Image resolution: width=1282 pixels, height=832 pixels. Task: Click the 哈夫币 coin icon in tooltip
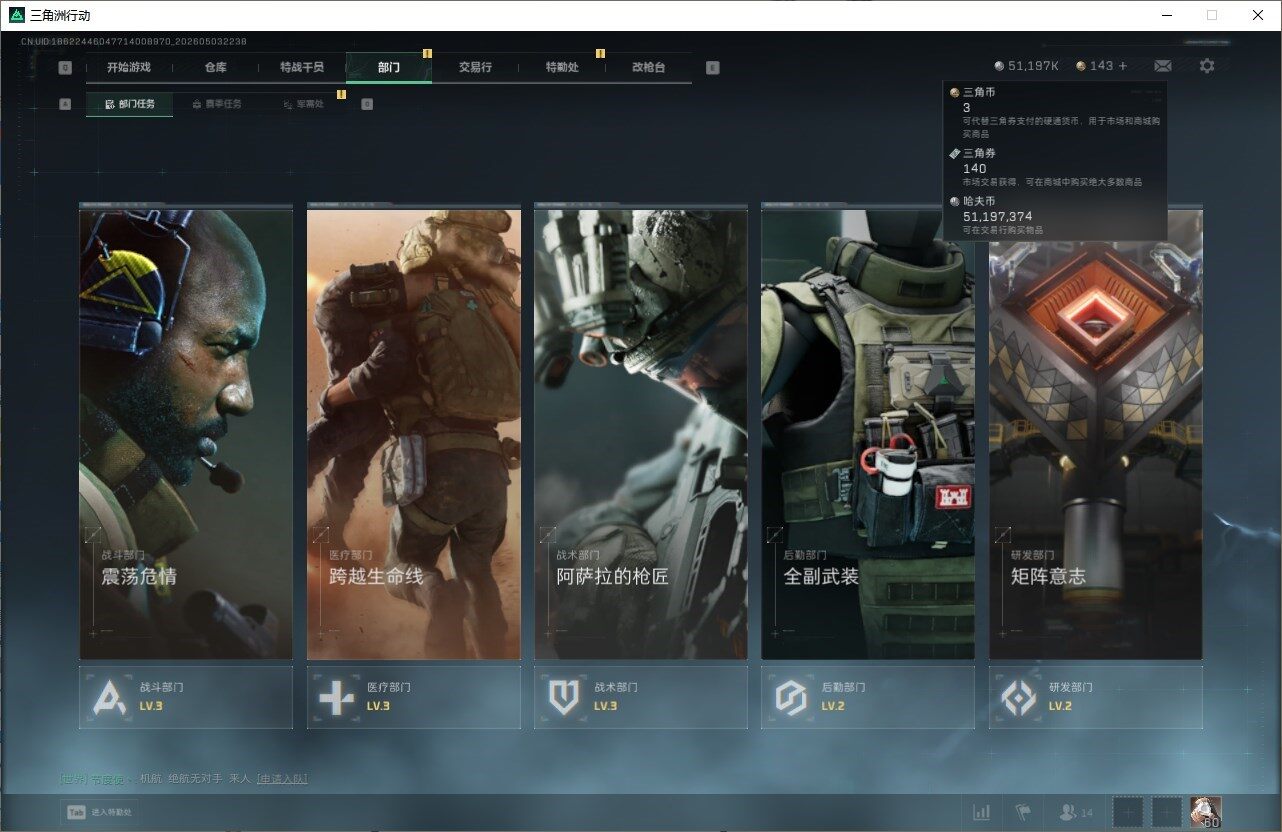[x=955, y=201]
